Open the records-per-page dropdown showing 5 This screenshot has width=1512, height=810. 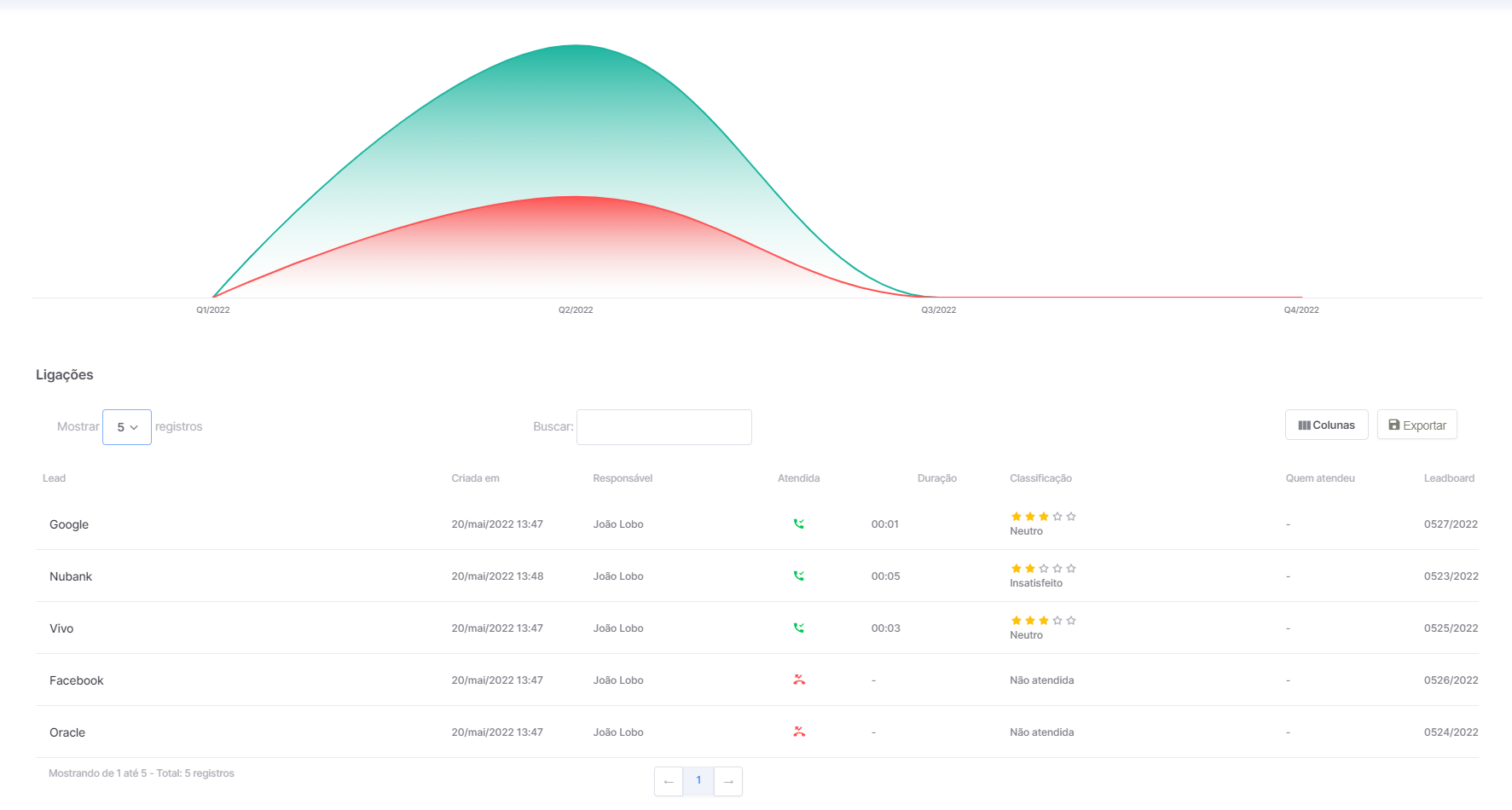click(127, 427)
